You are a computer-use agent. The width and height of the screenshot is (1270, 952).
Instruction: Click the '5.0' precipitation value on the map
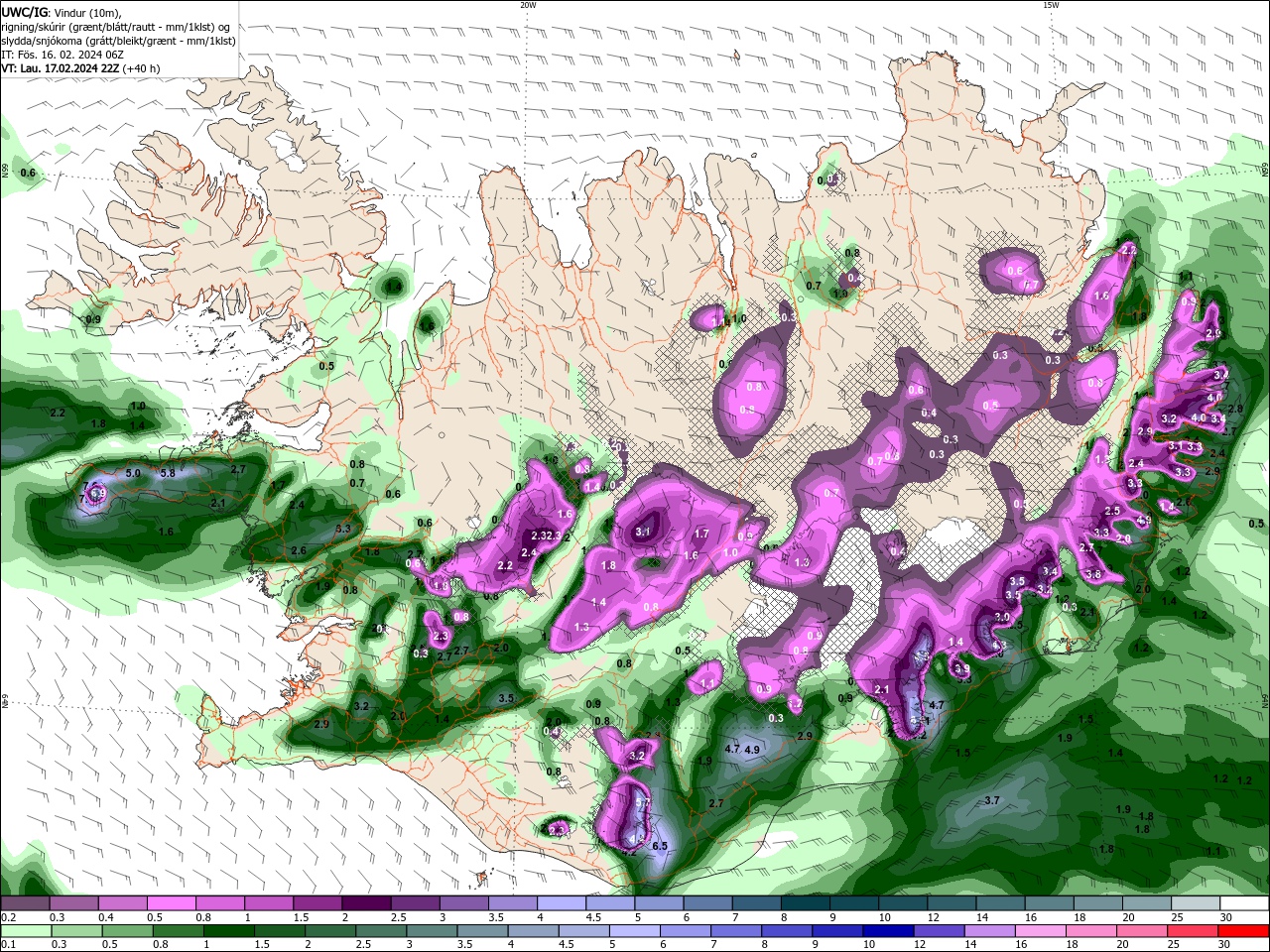[x=133, y=473]
